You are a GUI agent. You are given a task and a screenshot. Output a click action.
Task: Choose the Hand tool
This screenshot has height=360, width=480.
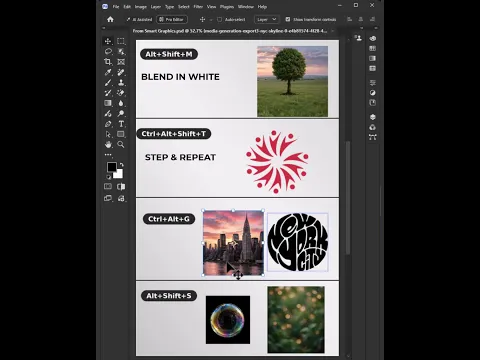point(108,144)
